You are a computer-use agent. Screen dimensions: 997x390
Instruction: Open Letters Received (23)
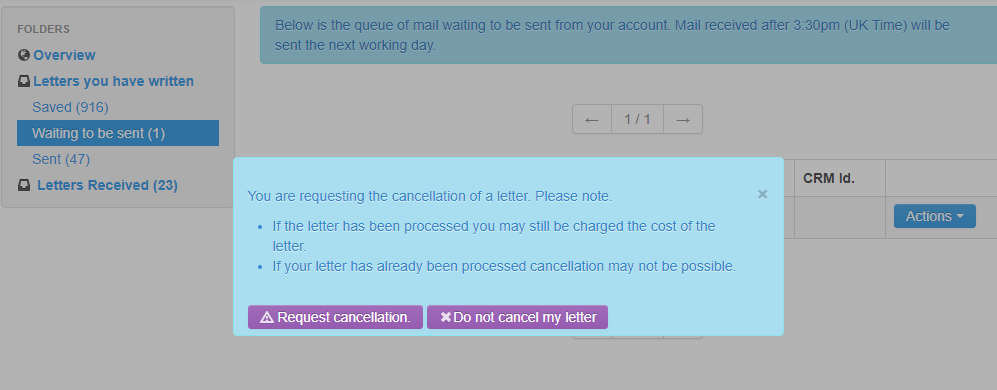107,185
